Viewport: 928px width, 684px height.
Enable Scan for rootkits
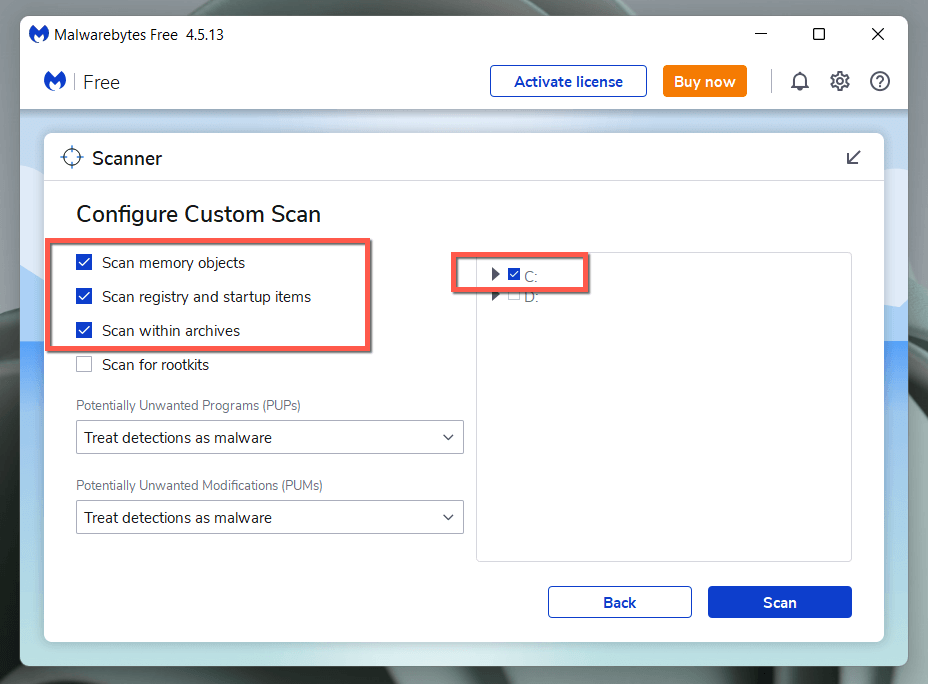(84, 364)
